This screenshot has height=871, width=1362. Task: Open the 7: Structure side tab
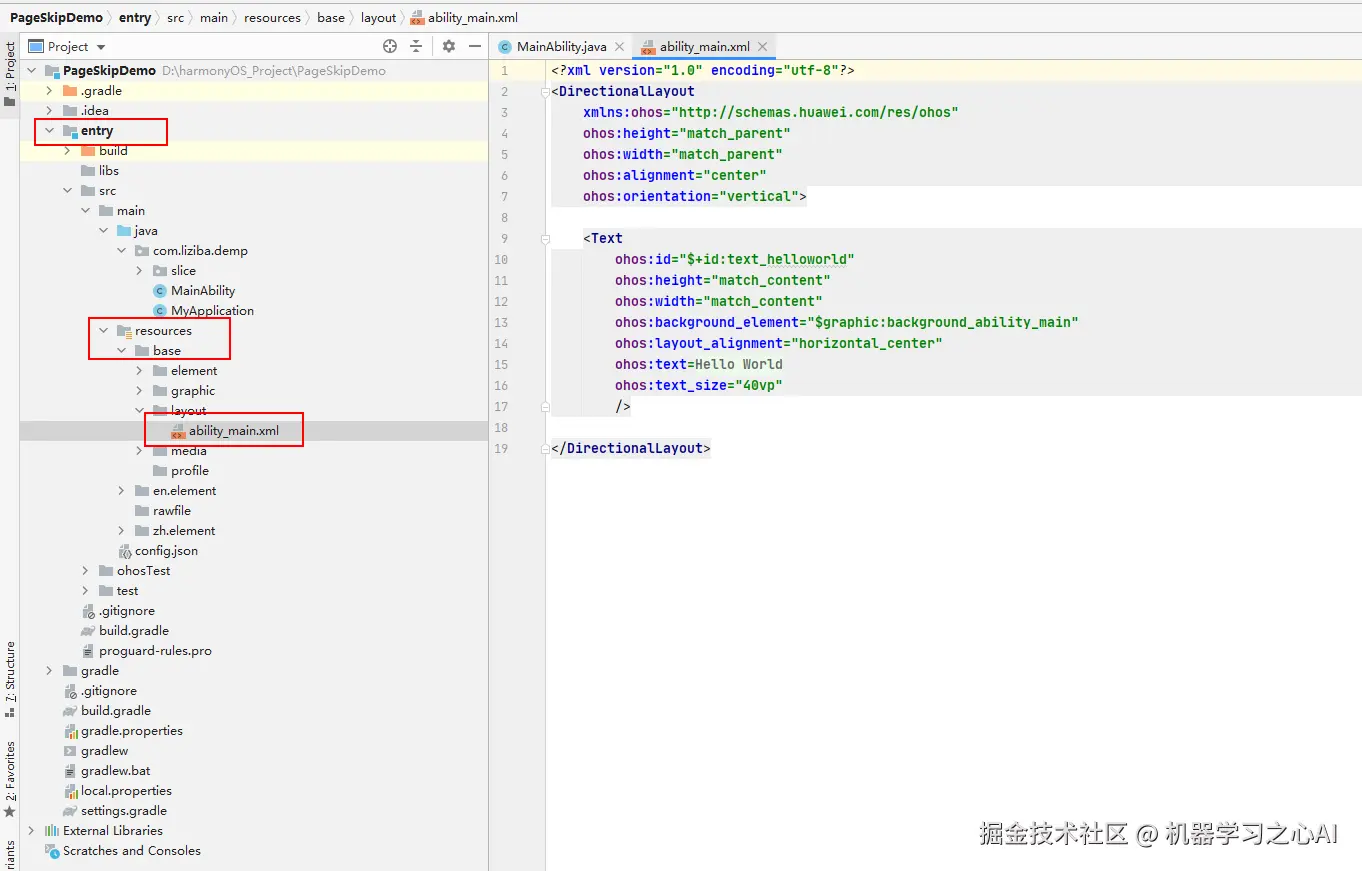point(10,680)
